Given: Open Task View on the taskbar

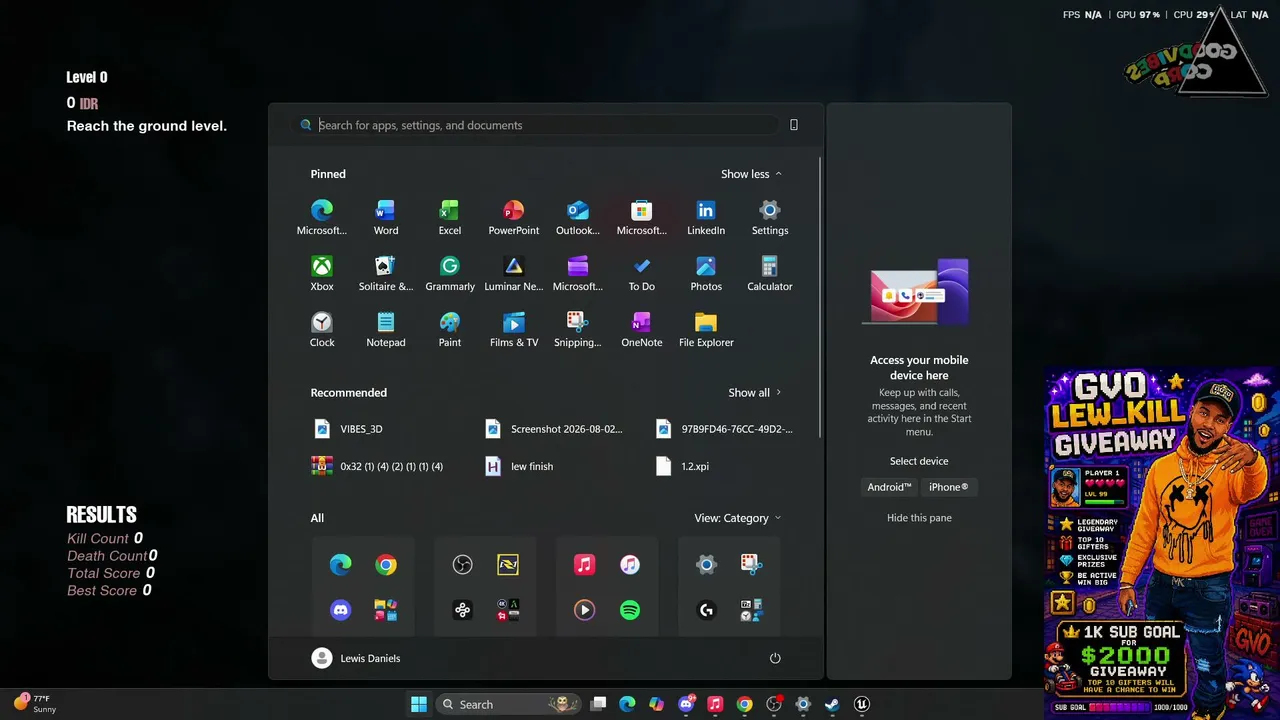Looking at the screenshot, I should (x=598, y=704).
